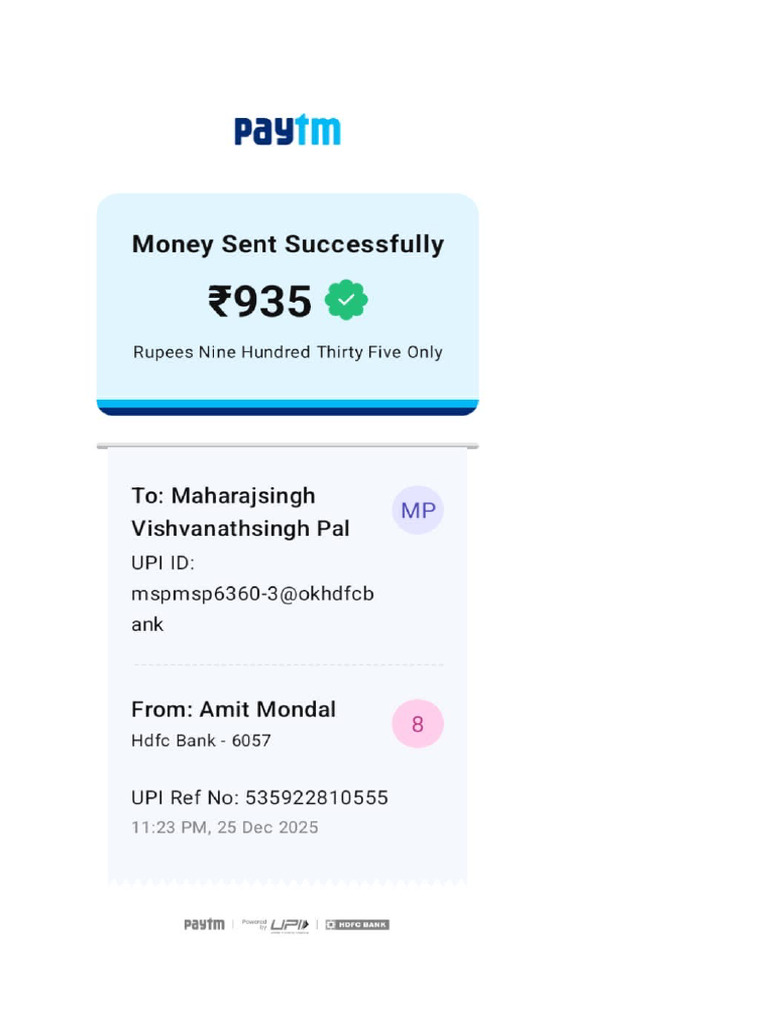
Task: Click the ₹935 amount
Action: click(x=260, y=301)
